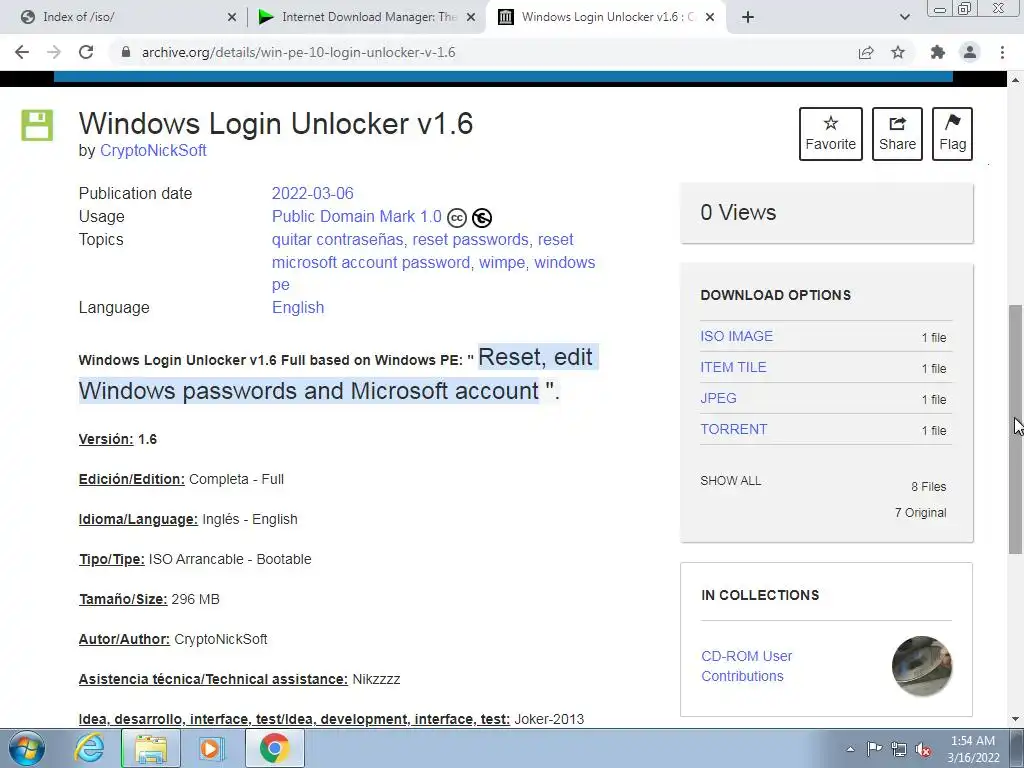Go back using the browser back arrow
The width and height of the screenshot is (1024, 768).
22,52
